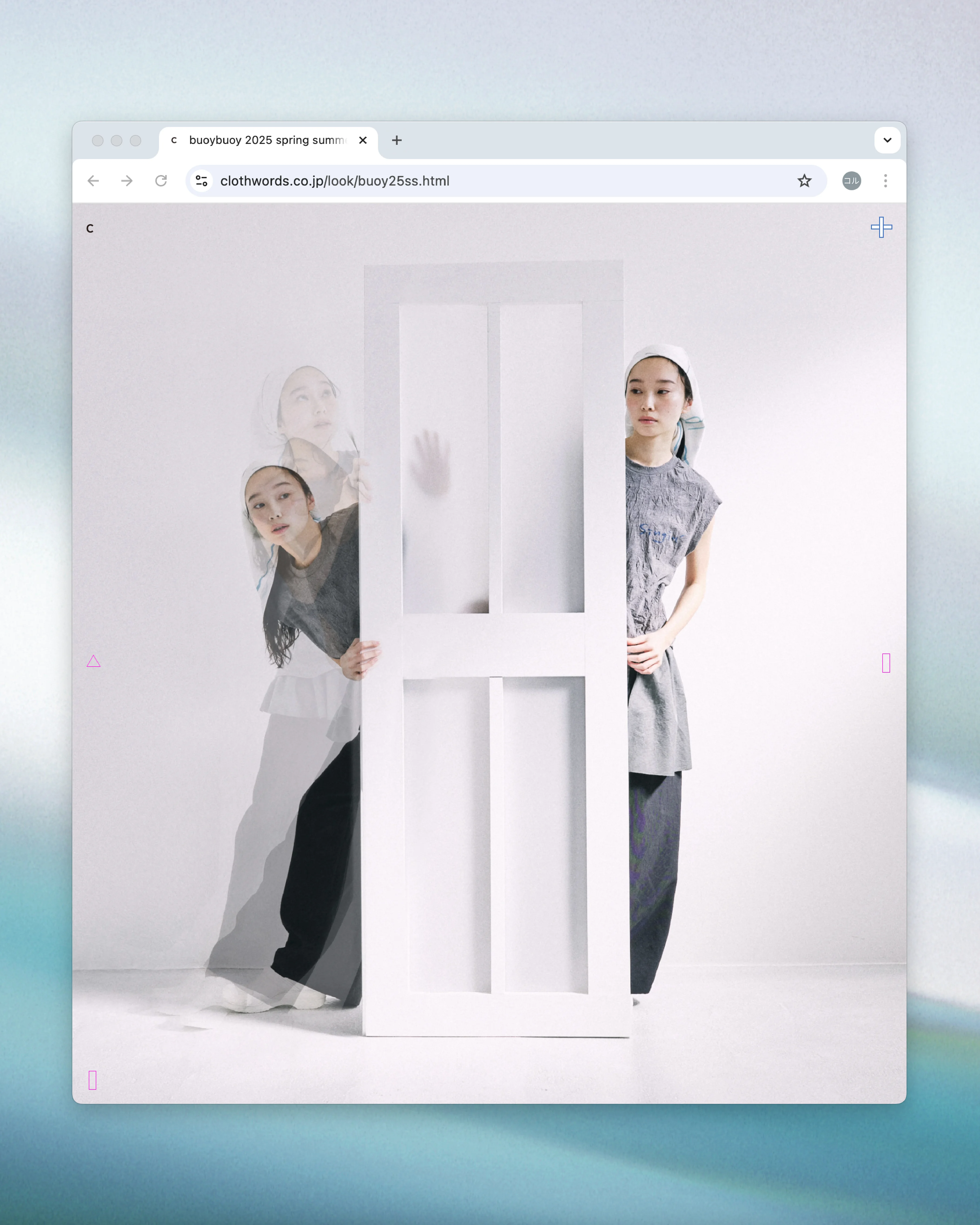Click the lookbook photo of the models
The height and width of the screenshot is (1225, 980).
coord(489,653)
